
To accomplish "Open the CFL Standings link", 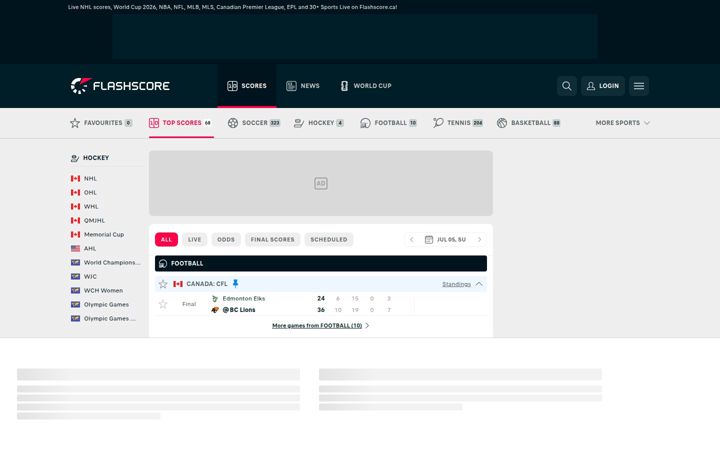I will tap(456, 284).
